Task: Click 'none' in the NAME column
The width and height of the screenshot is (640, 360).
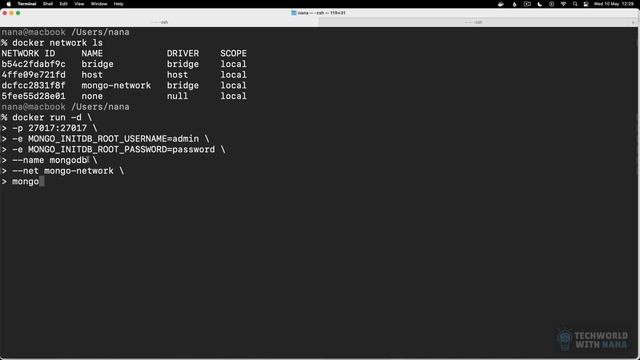Action: [x=92, y=96]
